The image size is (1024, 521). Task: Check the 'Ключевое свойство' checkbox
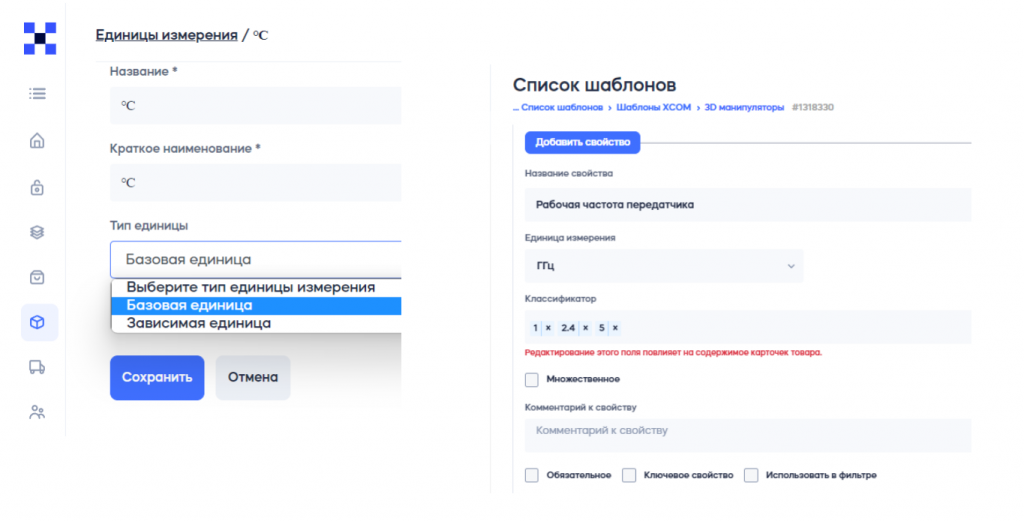click(629, 475)
